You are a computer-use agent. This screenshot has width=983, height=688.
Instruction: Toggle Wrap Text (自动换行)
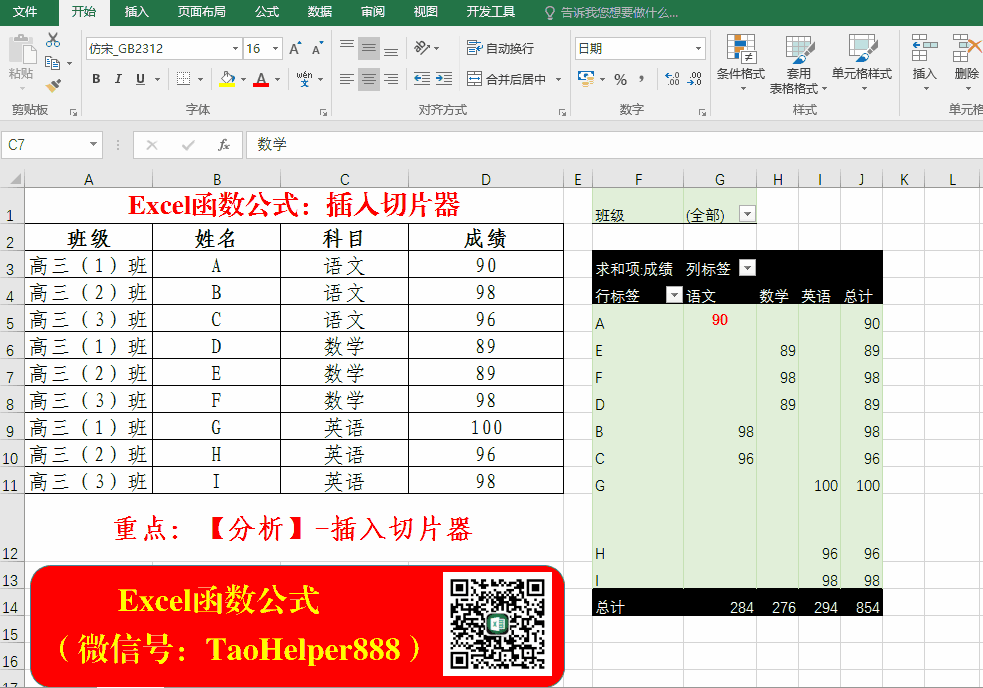[500, 48]
